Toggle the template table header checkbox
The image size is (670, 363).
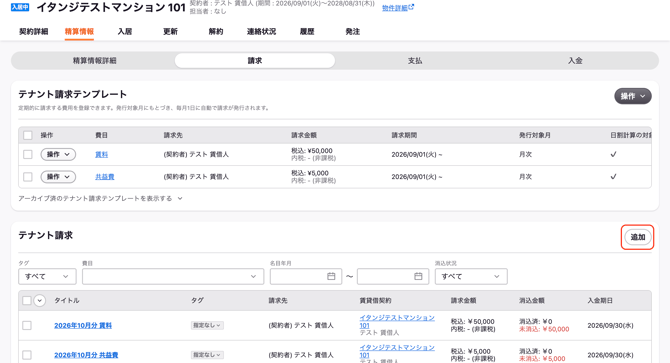[28, 135]
